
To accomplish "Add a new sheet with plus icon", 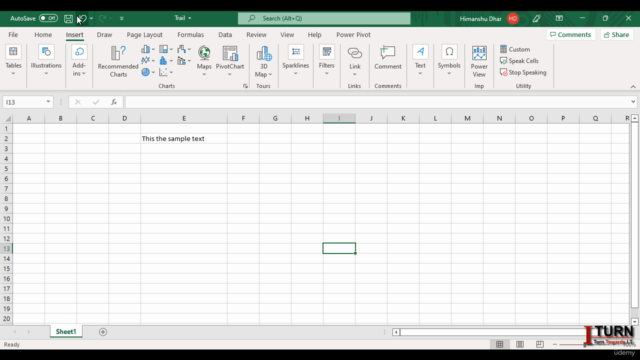I will coord(103,332).
